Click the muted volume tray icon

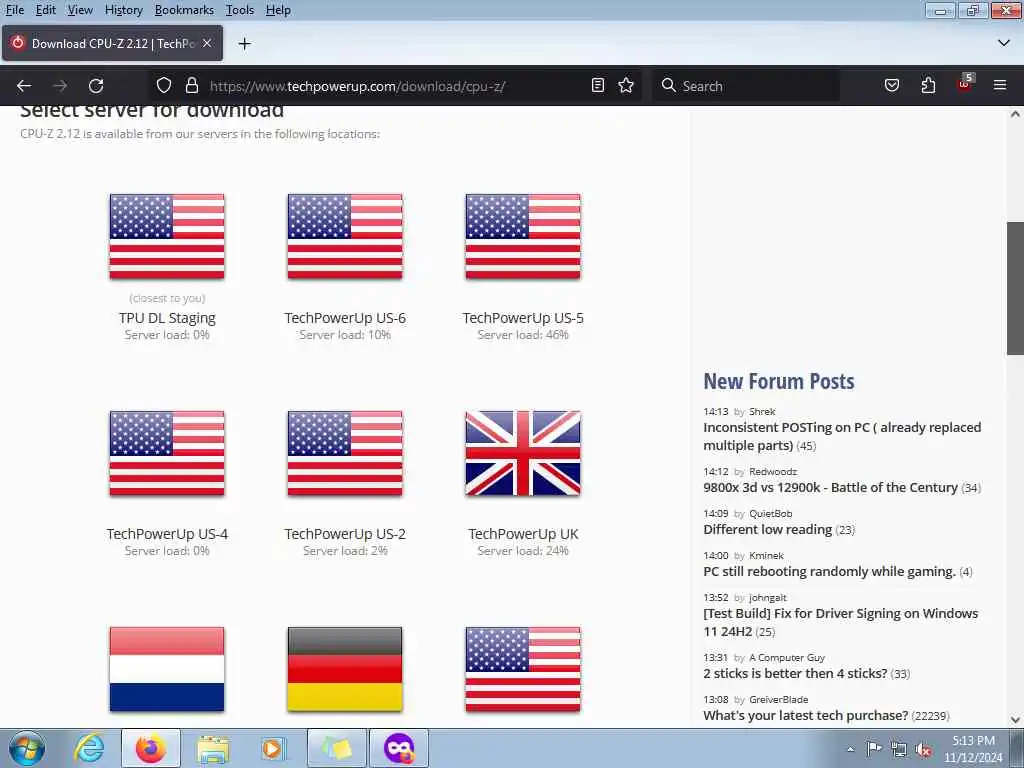point(923,749)
